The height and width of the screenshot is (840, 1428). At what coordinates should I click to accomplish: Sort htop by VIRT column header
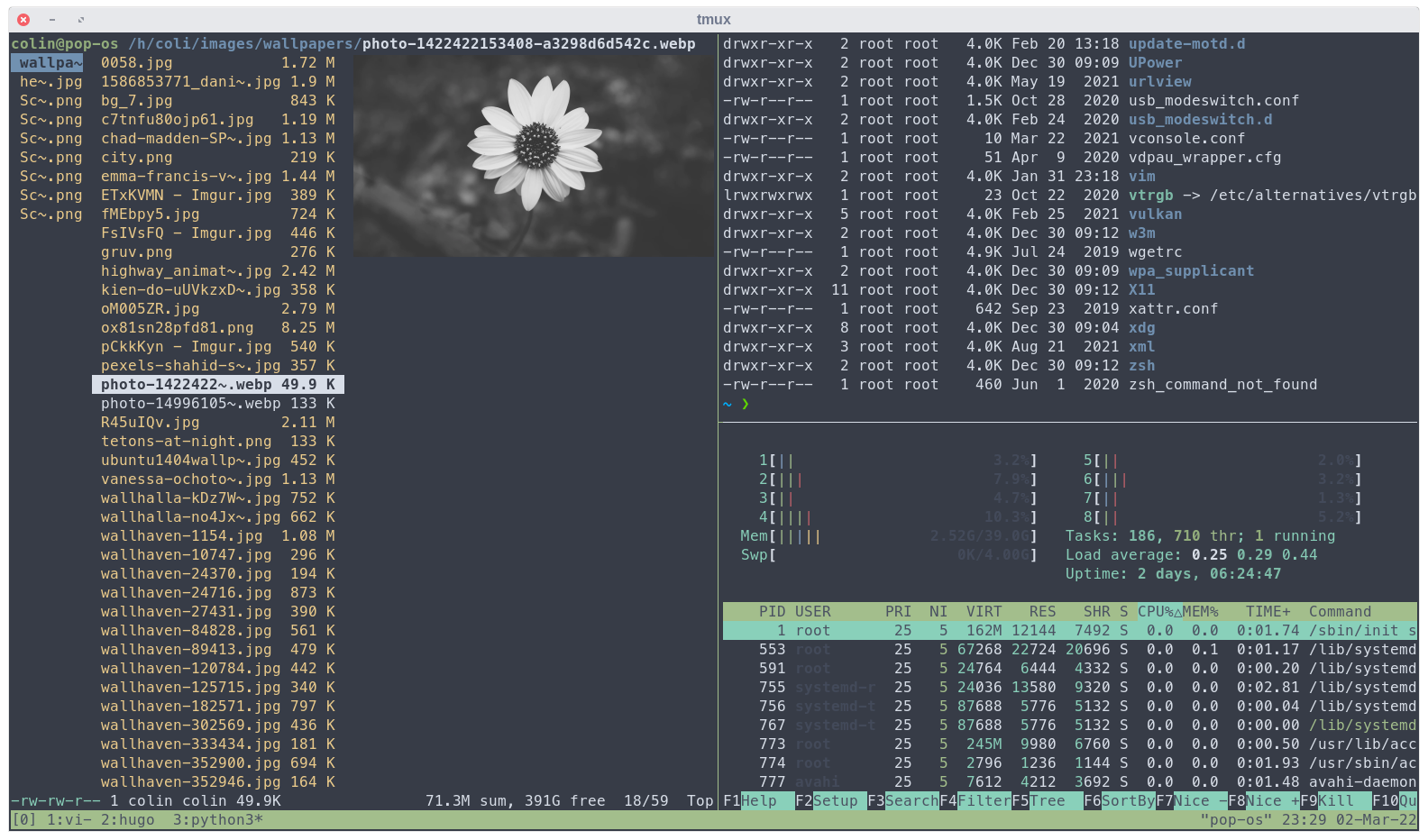(984, 612)
